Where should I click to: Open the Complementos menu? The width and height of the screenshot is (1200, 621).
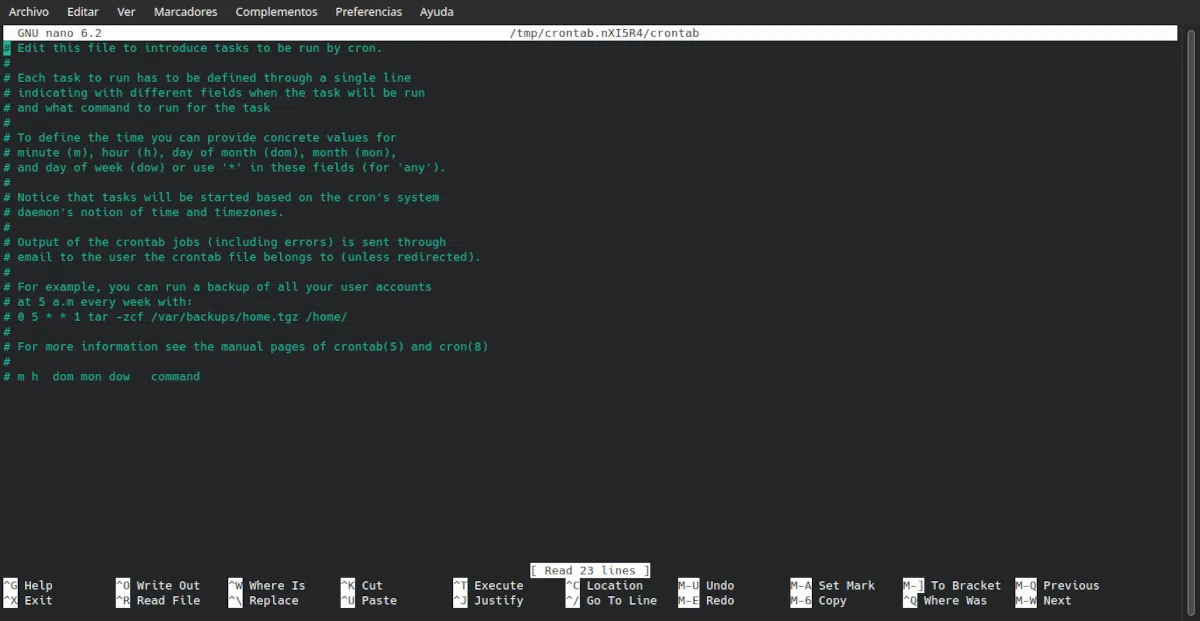tap(276, 12)
